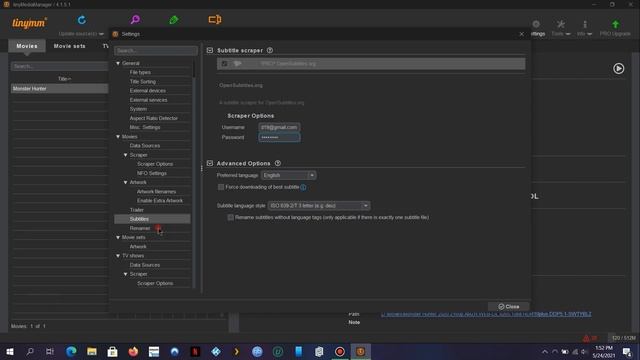Click the Subtitle scraper help icon
The image size is (640, 360).
[270, 50]
